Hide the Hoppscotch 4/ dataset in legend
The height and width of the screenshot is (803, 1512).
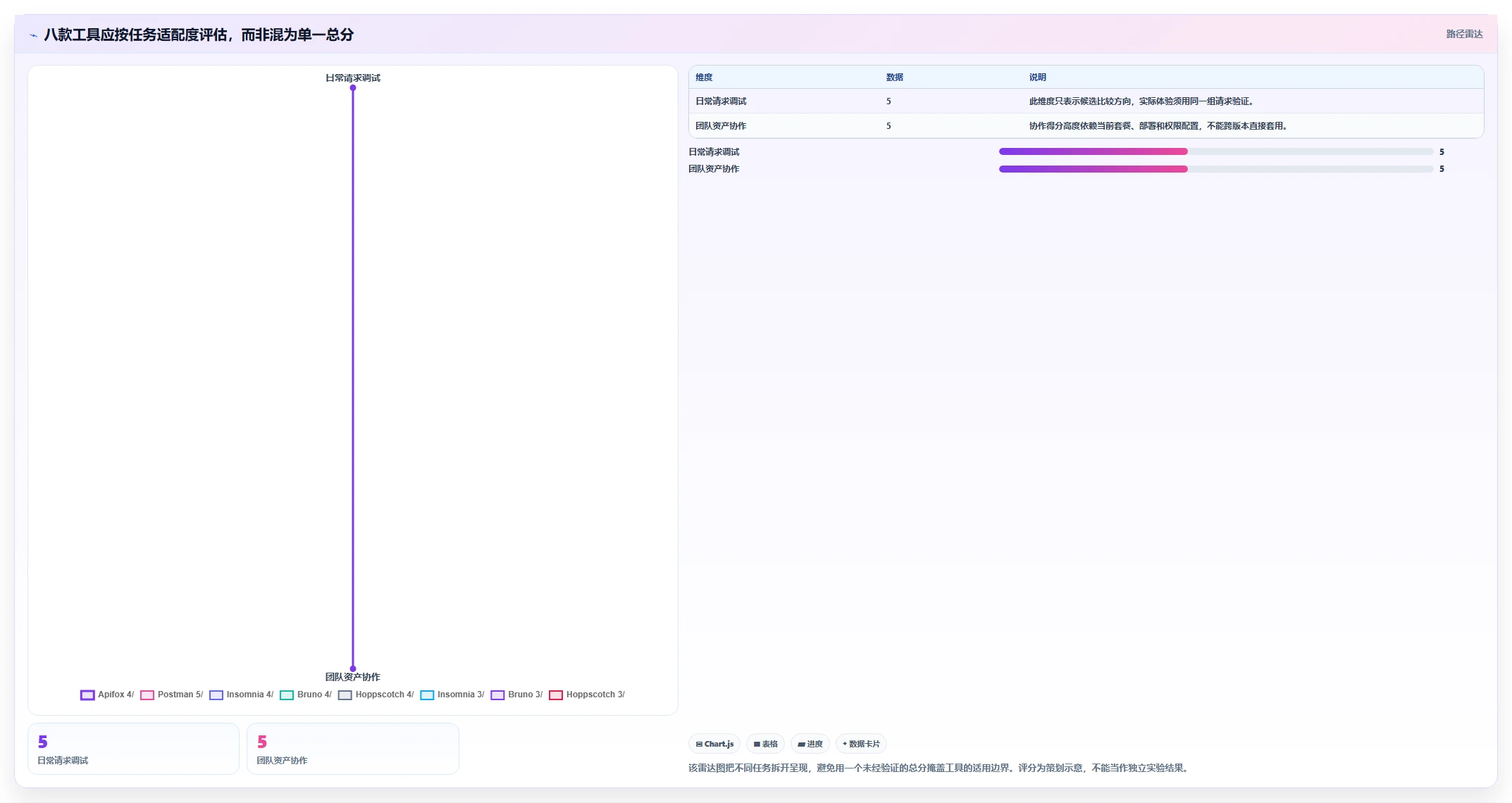376,695
